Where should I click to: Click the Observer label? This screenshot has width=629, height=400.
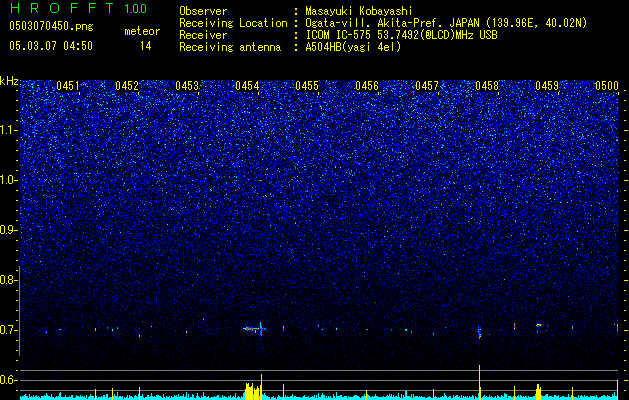tap(203, 11)
